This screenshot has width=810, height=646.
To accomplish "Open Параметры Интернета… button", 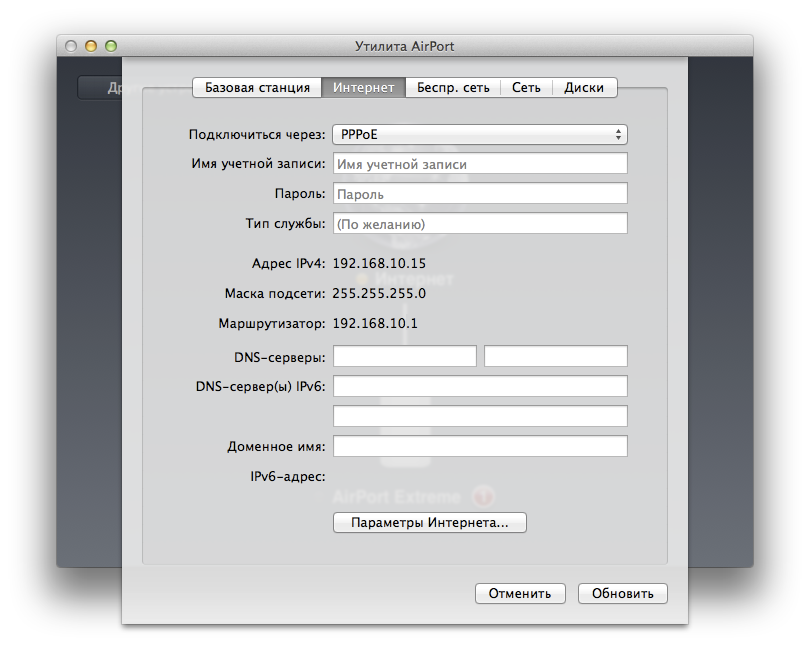I will tap(430, 523).
